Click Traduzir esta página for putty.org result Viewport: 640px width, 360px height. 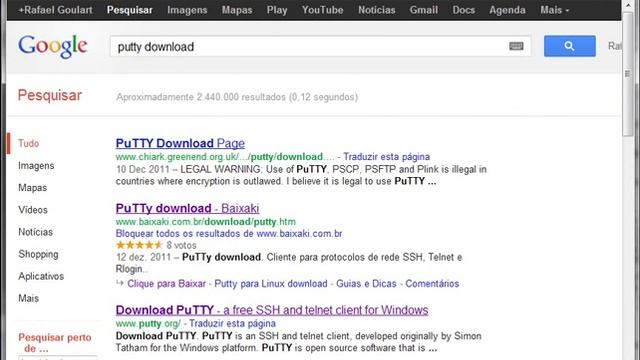232,324
